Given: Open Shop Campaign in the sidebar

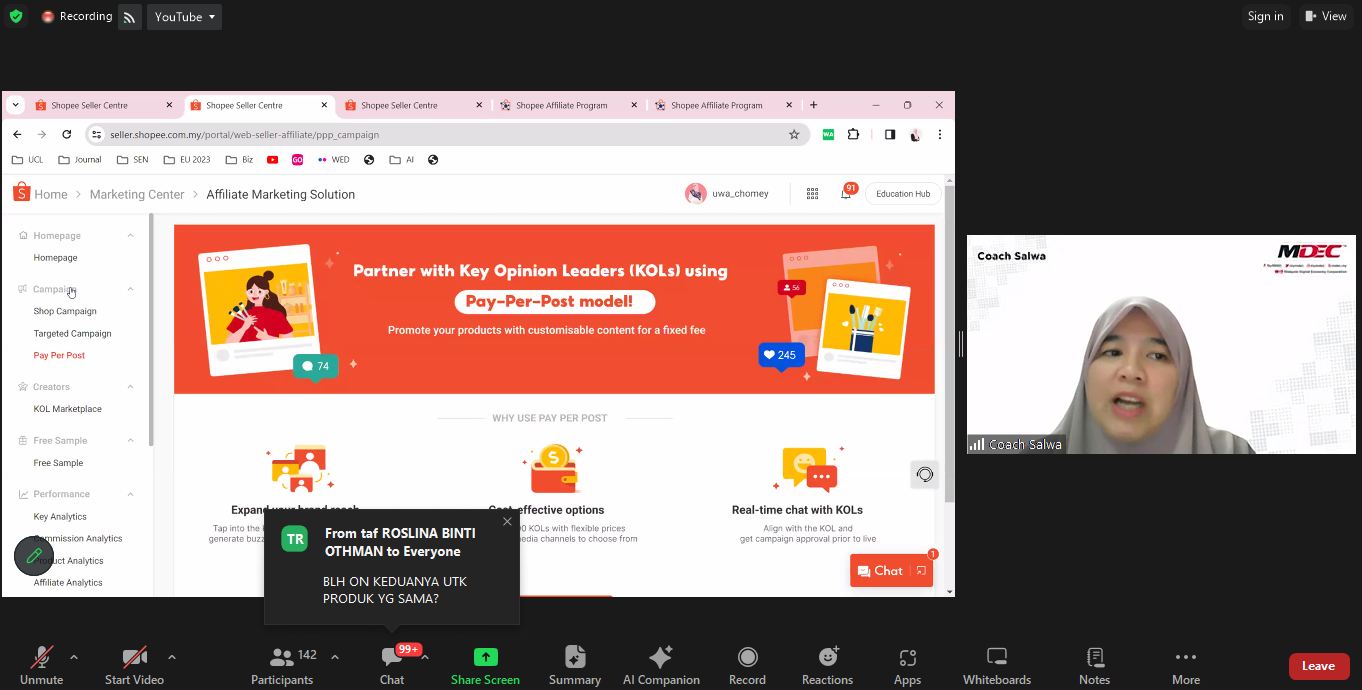Looking at the screenshot, I should 65,311.
